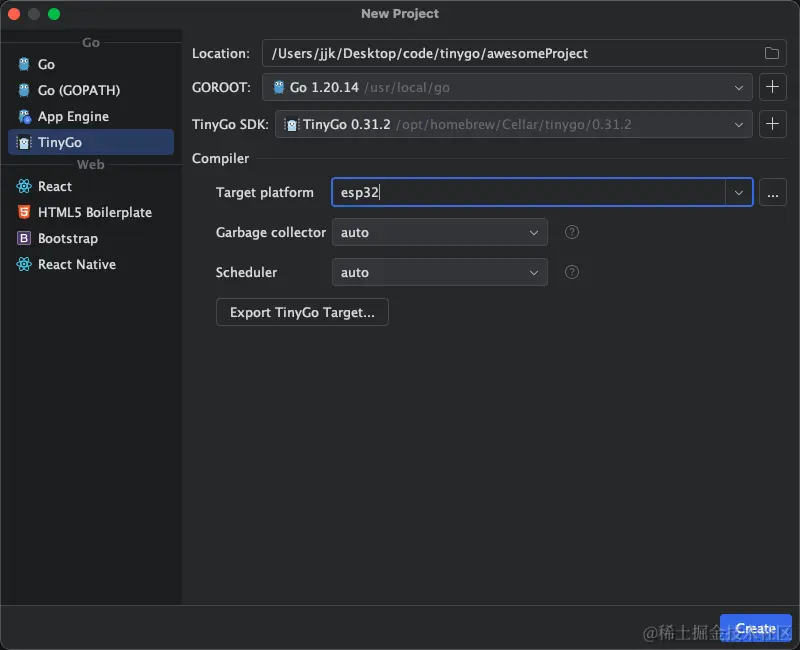The height and width of the screenshot is (650, 800).
Task: Click the Compiler section label
Action: pos(220,159)
